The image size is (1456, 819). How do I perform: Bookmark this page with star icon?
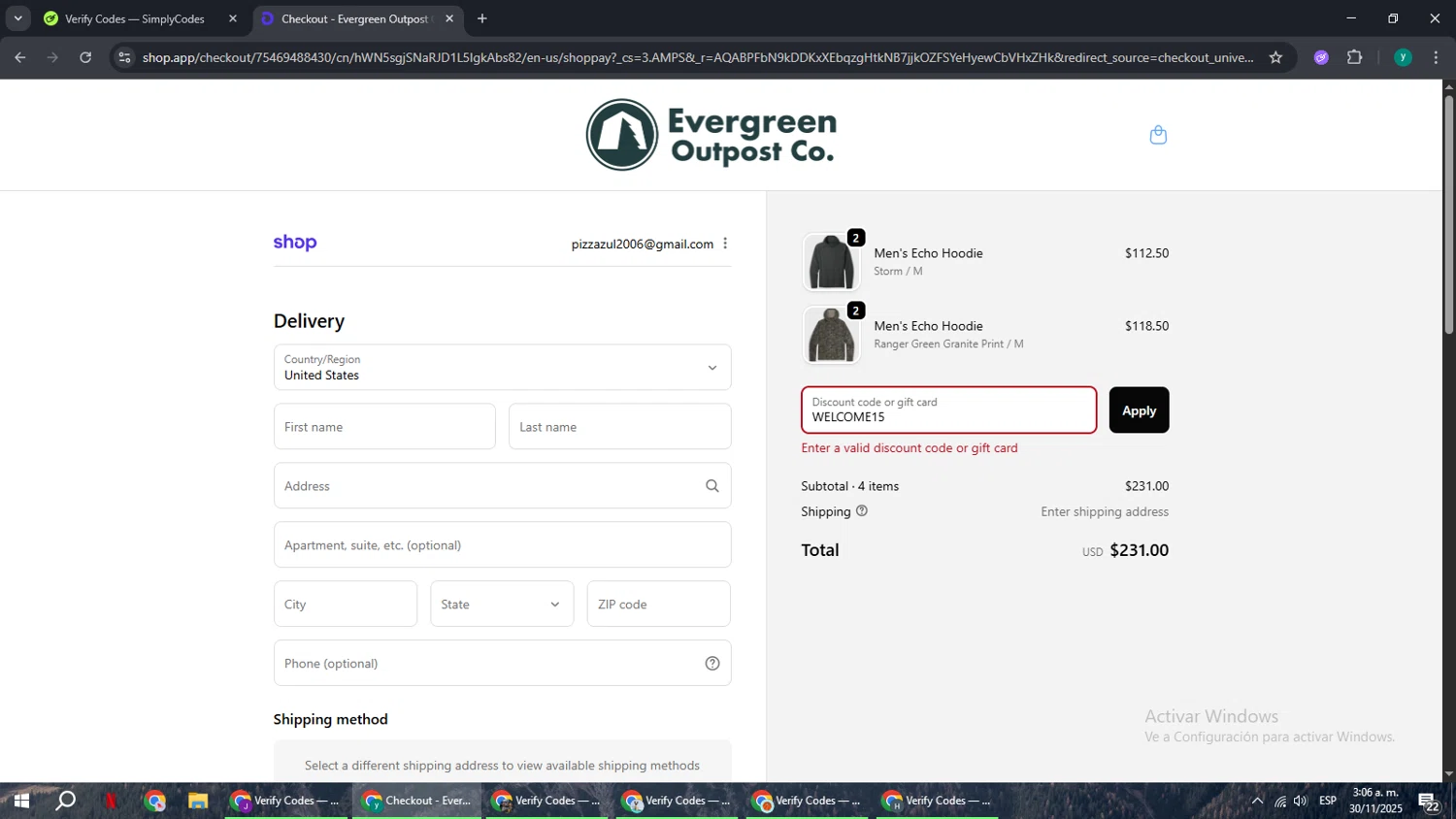click(1275, 57)
